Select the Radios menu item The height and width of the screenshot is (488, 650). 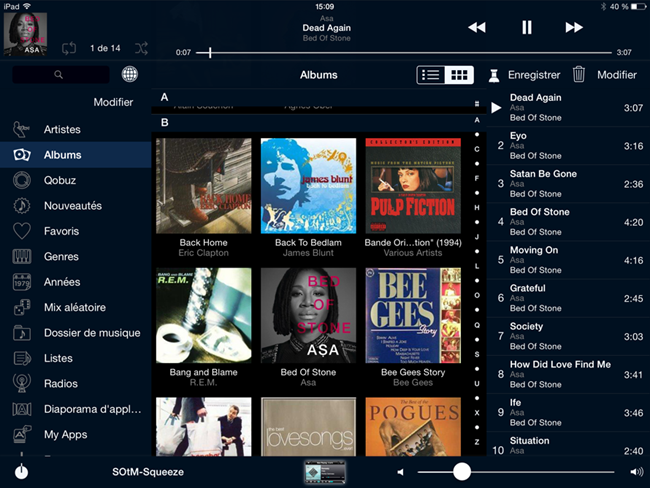click(75, 384)
